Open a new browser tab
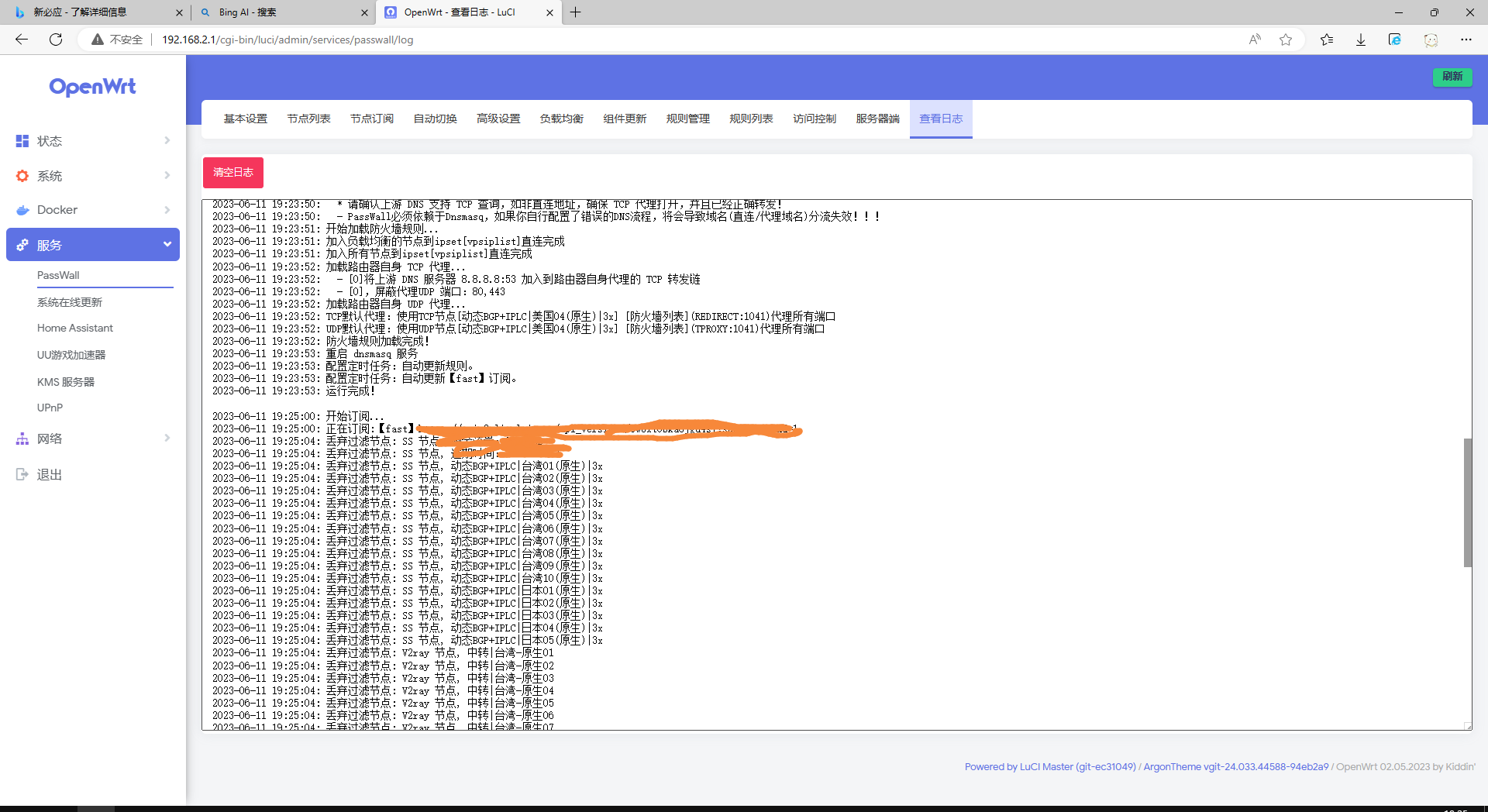The image size is (1488, 812). point(575,12)
